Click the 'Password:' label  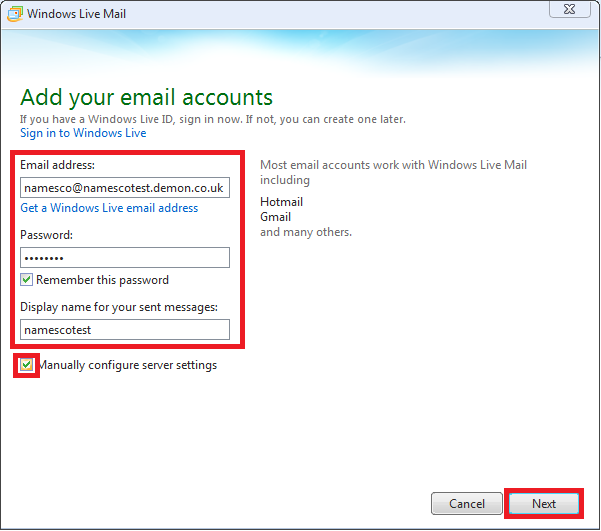pos(46,235)
